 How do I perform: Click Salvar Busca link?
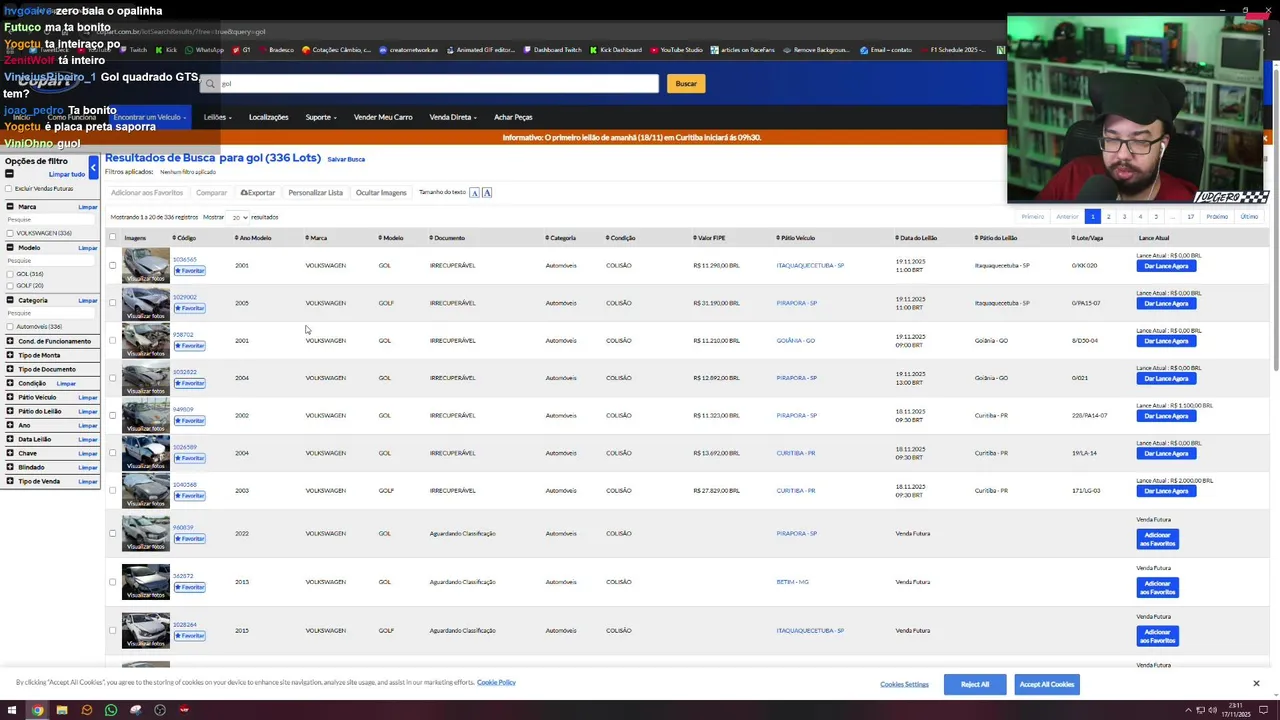[346, 159]
